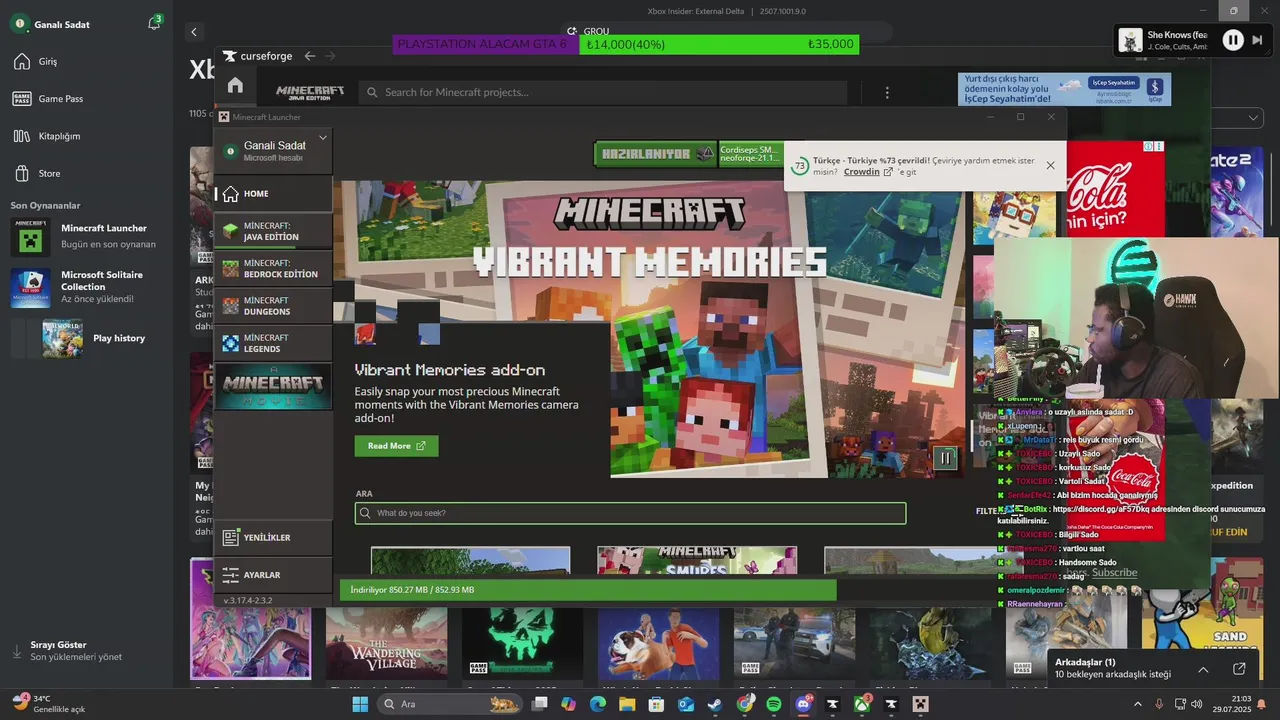Open Xbox notifications bell
Image resolution: width=1280 pixels, height=720 pixels.
(154, 24)
